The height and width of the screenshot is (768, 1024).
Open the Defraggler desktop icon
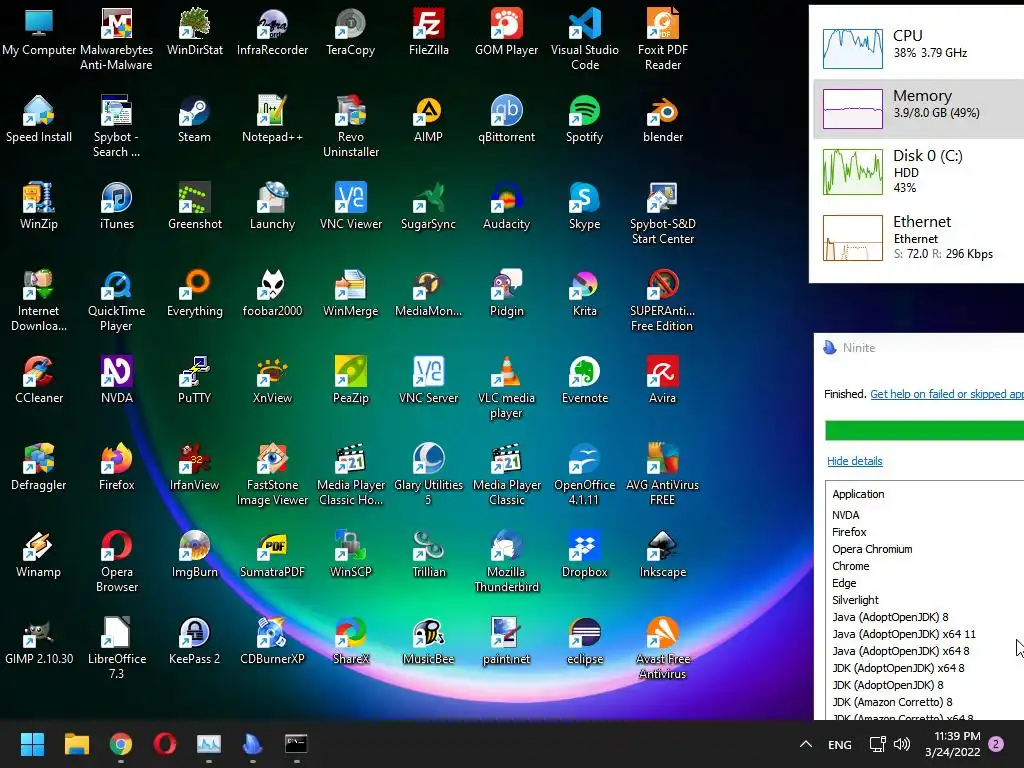(x=39, y=467)
